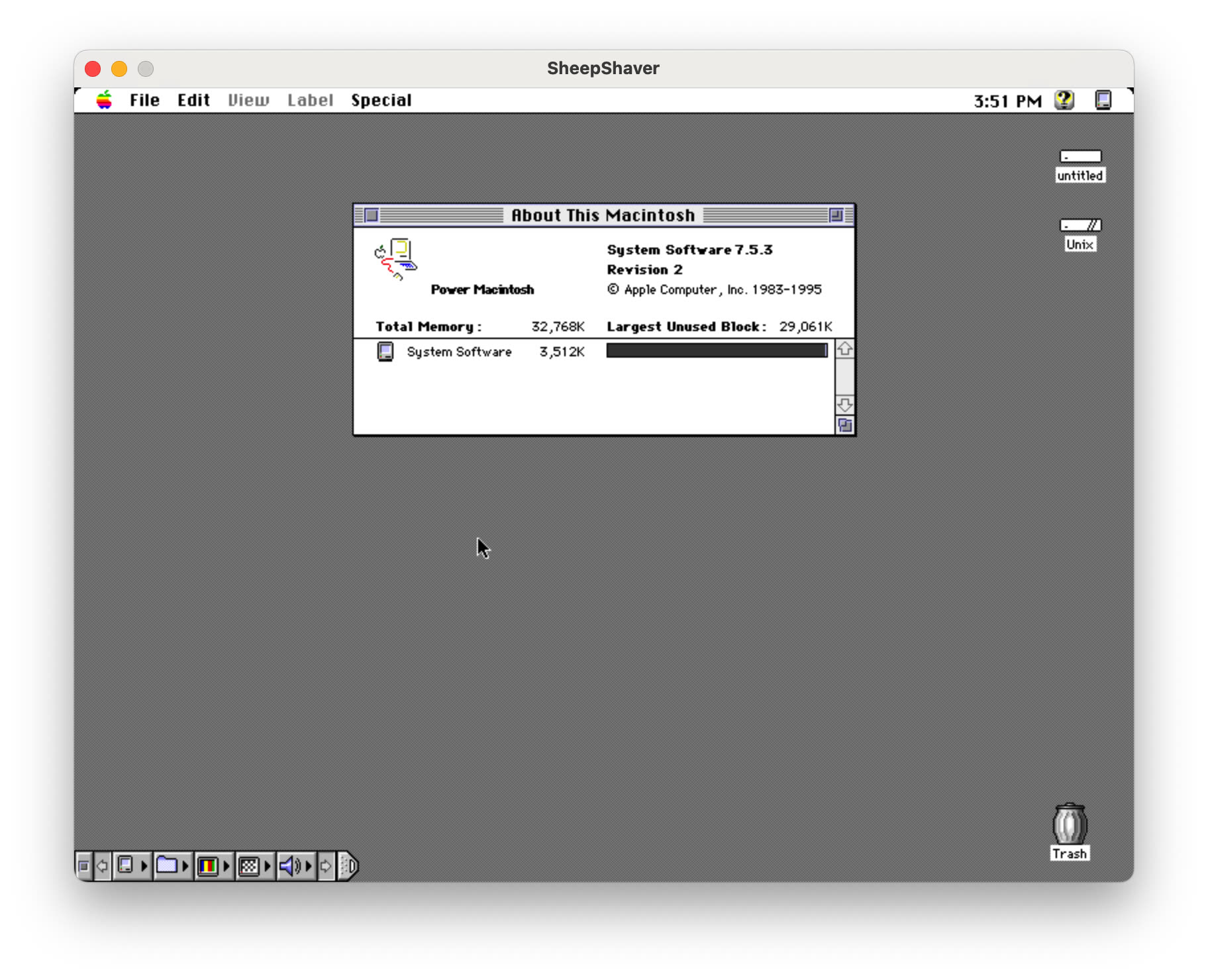Screen dimensions: 1208x980
Task: Click the 3:51 PM menu bar clock
Action: click(1007, 101)
